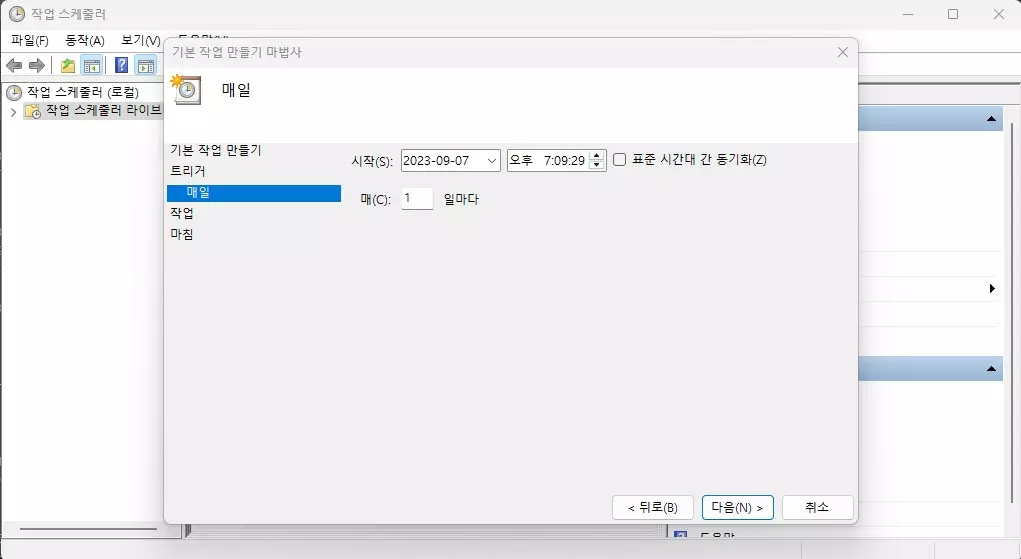Select the 트리거 wizard step
The height and width of the screenshot is (559, 1021).
tap(188, 171)
